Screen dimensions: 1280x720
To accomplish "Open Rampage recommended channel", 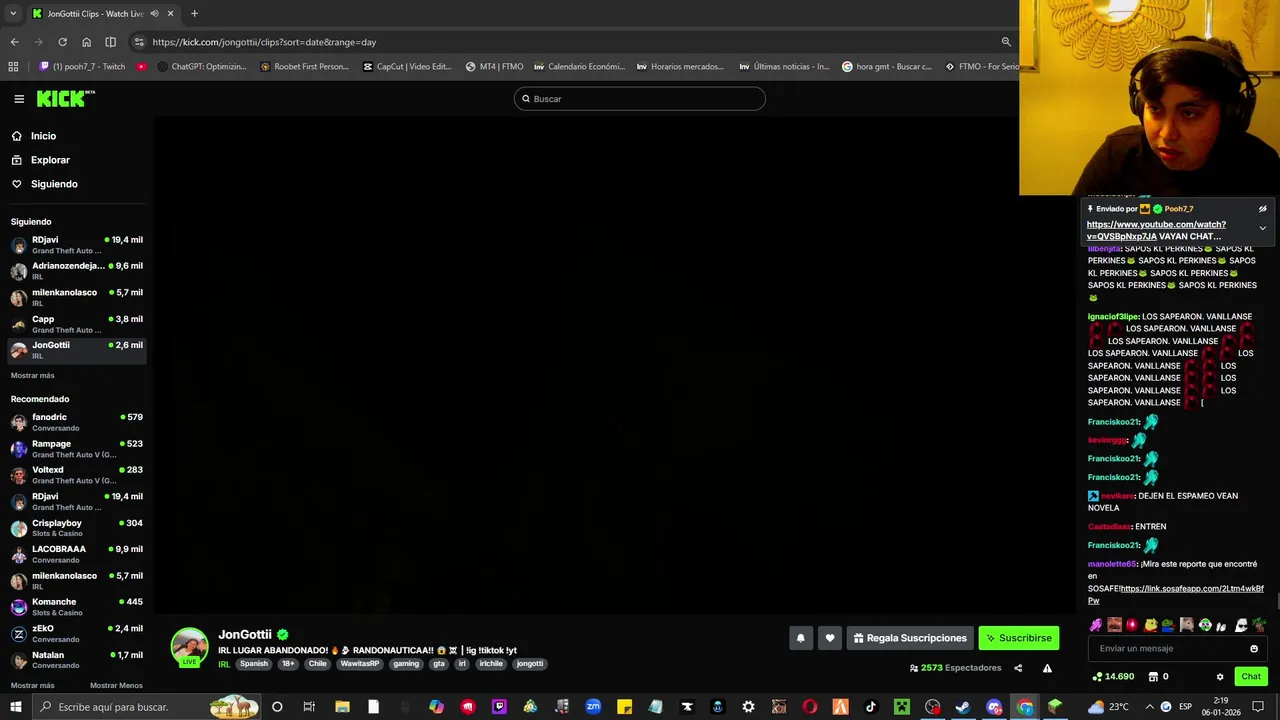I will [77, 448].
